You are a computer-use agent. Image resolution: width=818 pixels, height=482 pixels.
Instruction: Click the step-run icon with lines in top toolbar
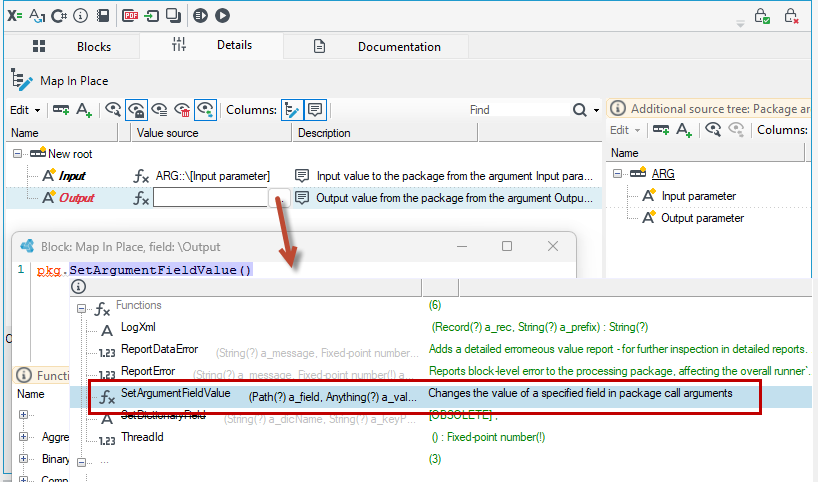click(200, 16)
